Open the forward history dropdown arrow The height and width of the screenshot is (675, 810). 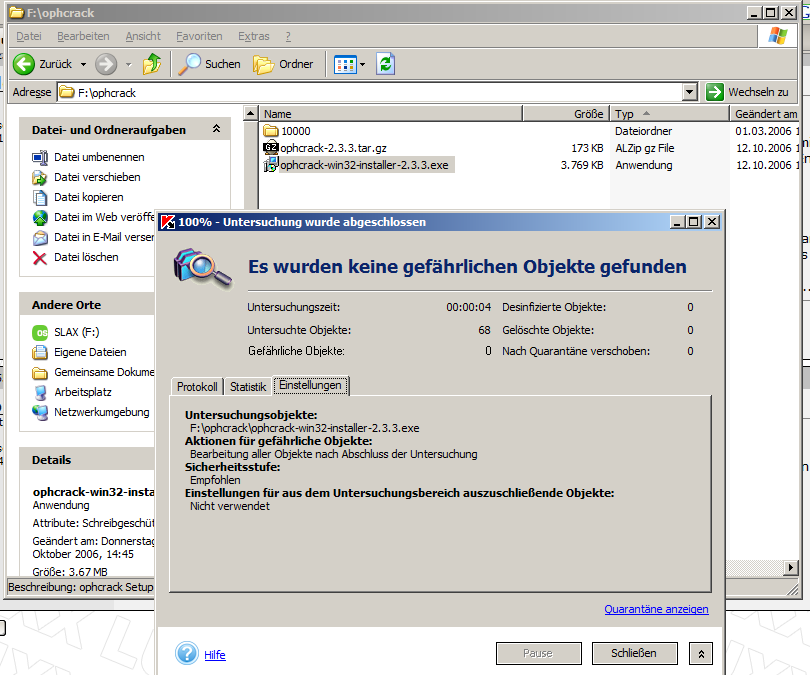coord(129,65)
